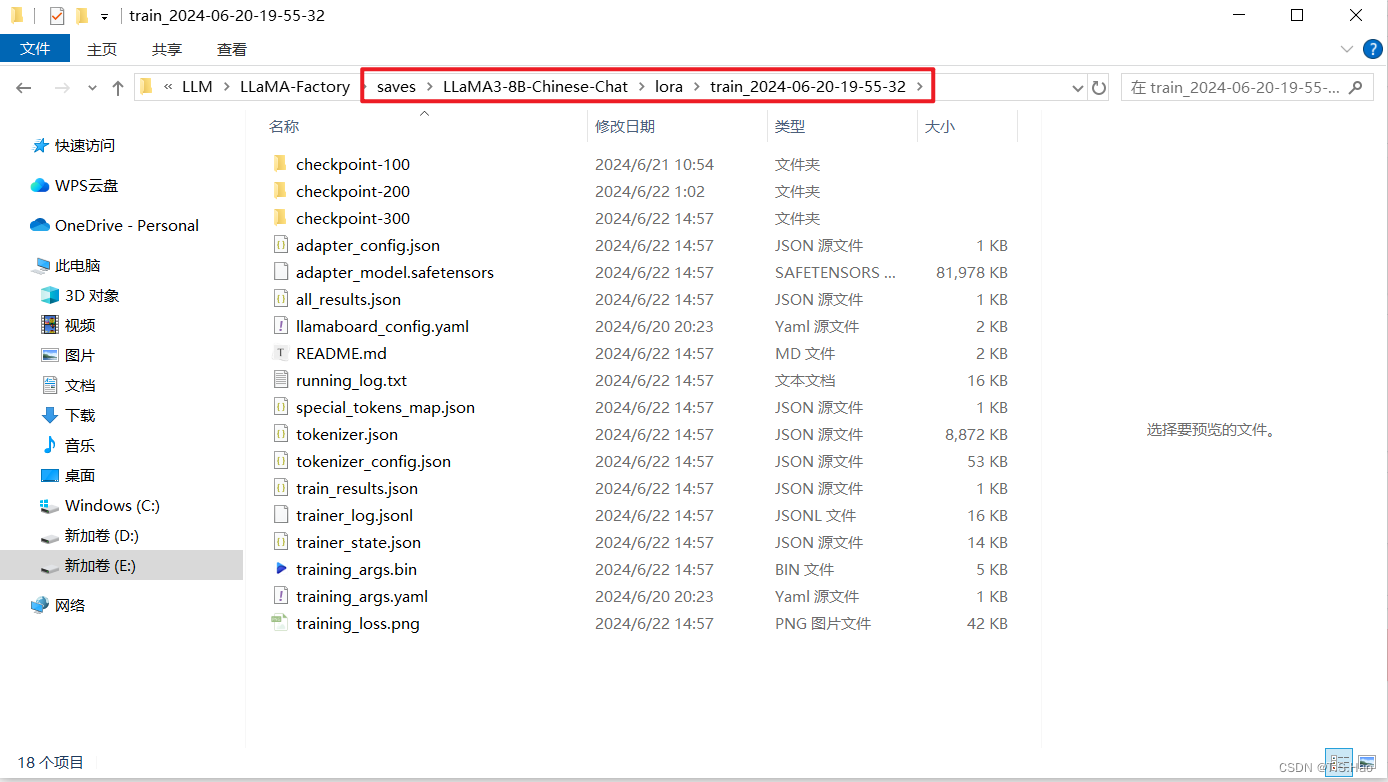The height and width of the screenshot is (782, 1388).
Task: Open the recent locations dropdown arrow
Action: (93, 87)
